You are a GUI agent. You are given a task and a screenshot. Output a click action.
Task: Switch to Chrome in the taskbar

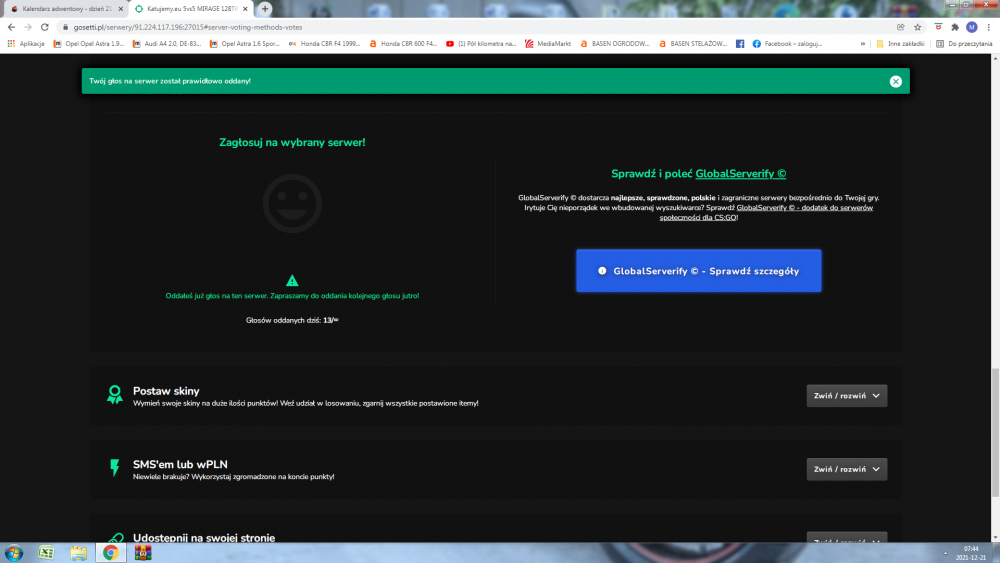(x=110, y=553)
